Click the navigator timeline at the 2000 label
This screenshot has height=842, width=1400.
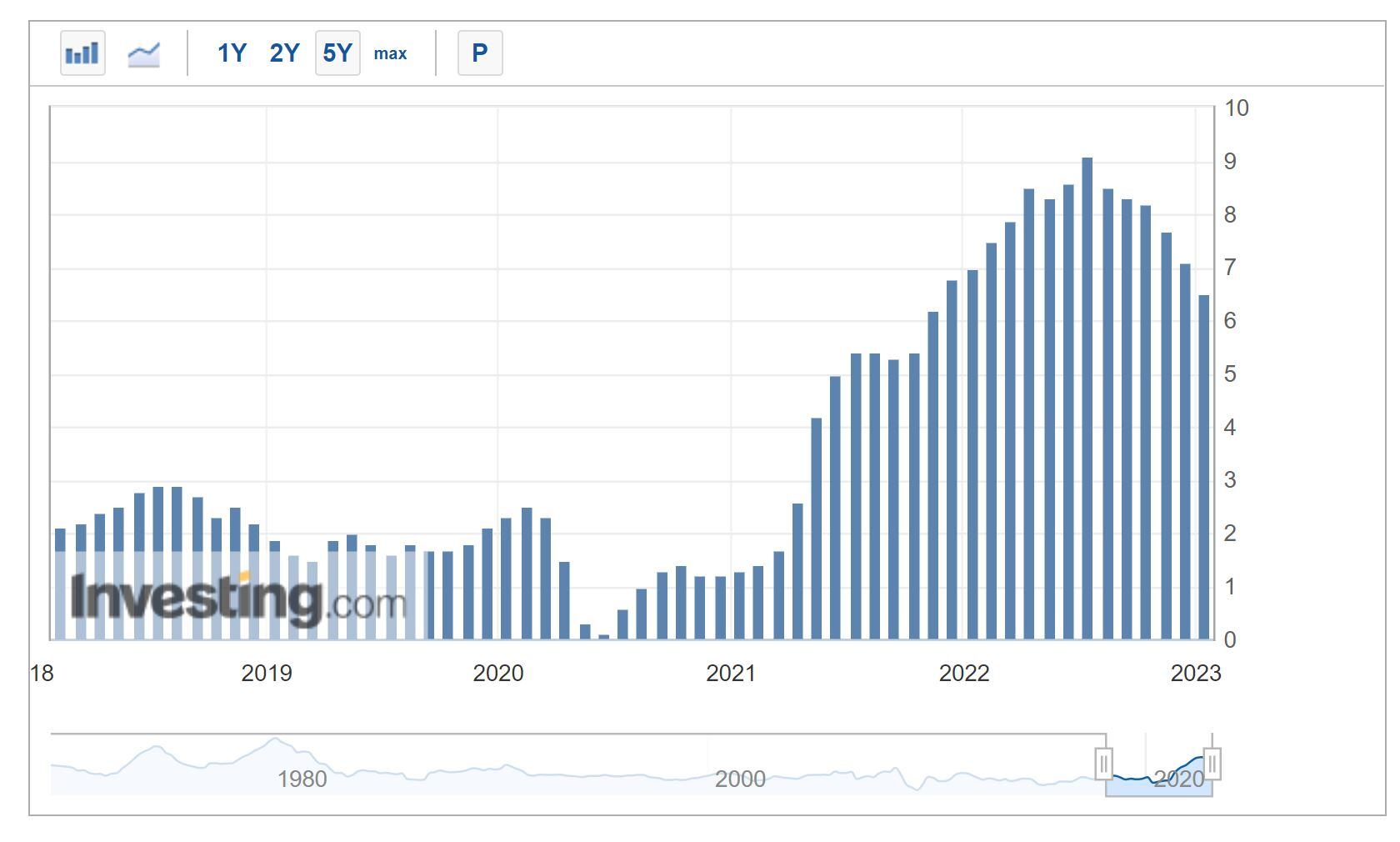(x=740, y=779)
